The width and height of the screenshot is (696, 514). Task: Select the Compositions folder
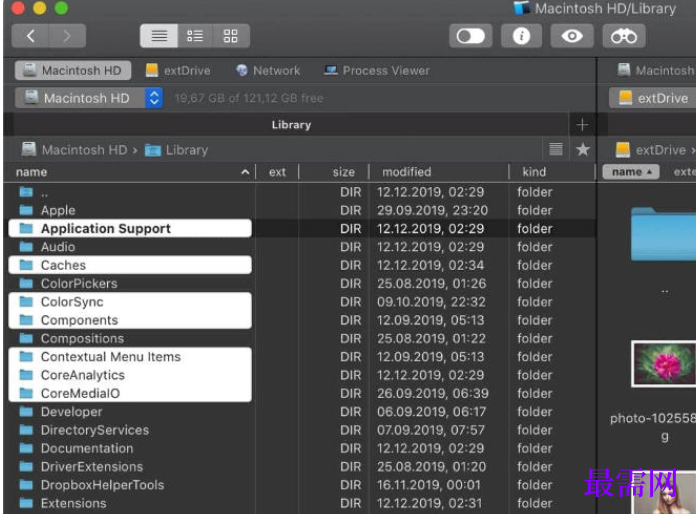300,338
